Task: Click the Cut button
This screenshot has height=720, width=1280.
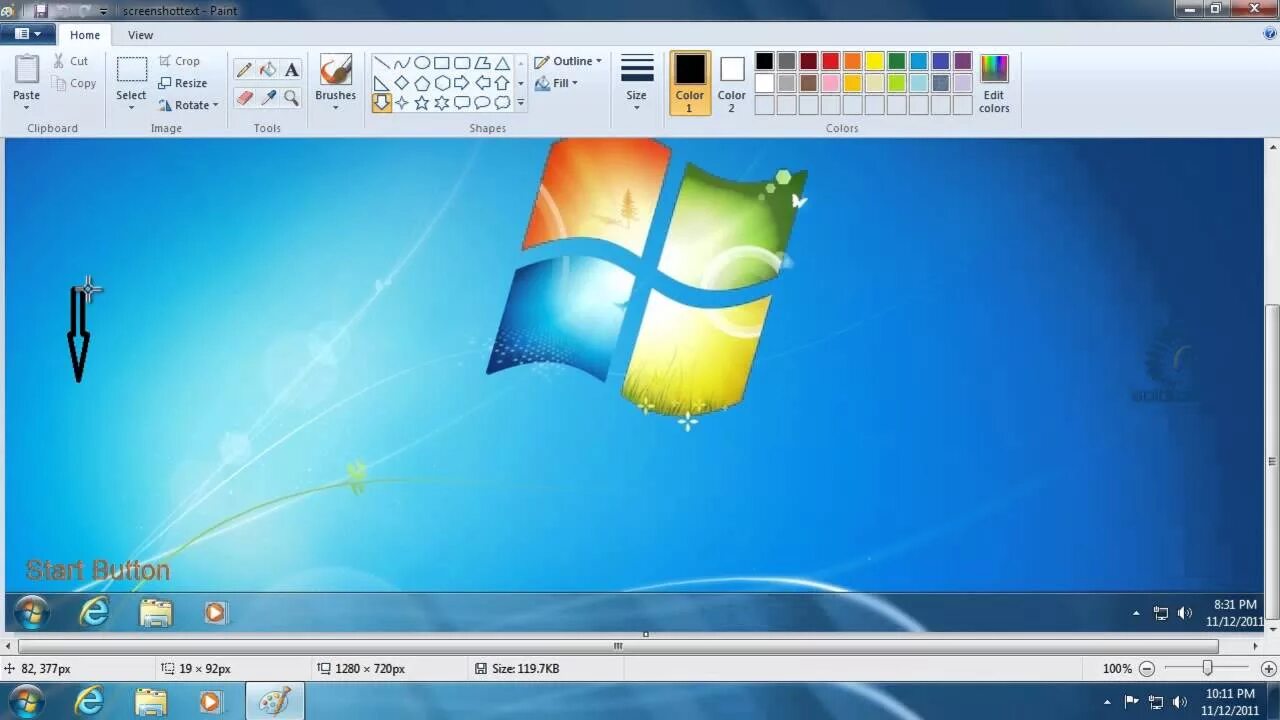Action: point(70,61)
